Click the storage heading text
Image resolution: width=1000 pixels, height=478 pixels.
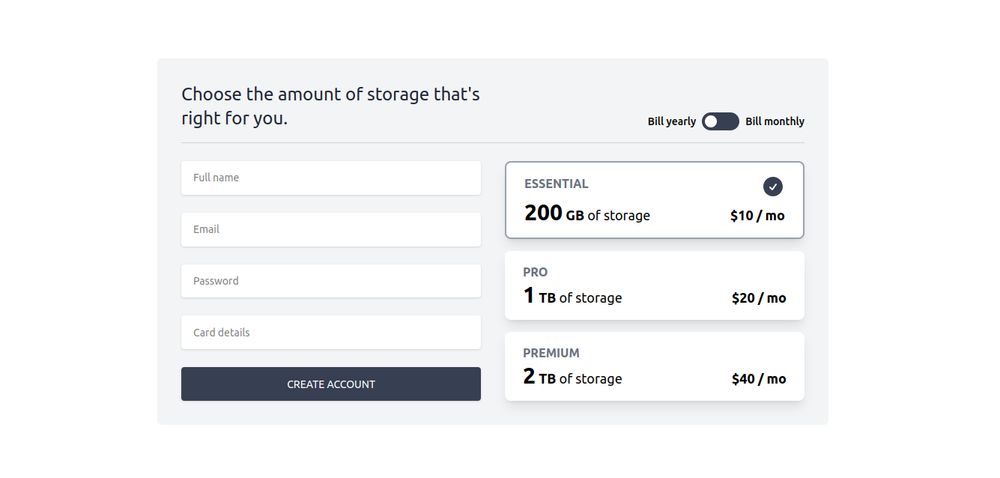[330, 106]
